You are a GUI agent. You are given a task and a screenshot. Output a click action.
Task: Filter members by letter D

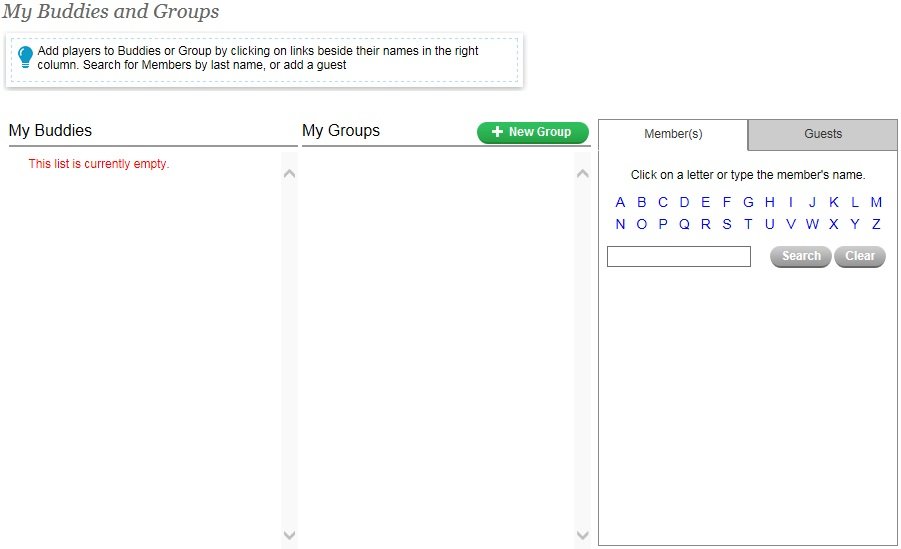[684, 202]
